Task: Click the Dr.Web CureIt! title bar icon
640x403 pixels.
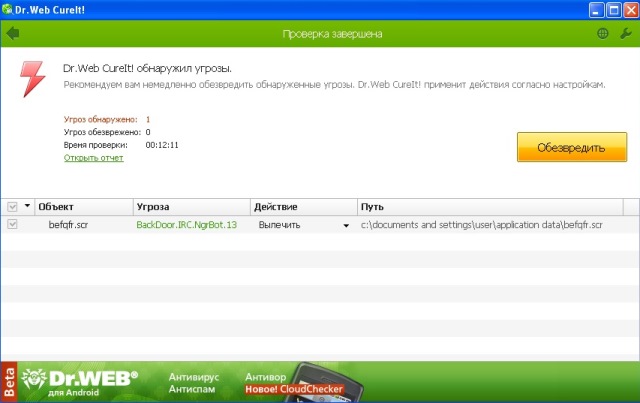Action: pos(7,9)
